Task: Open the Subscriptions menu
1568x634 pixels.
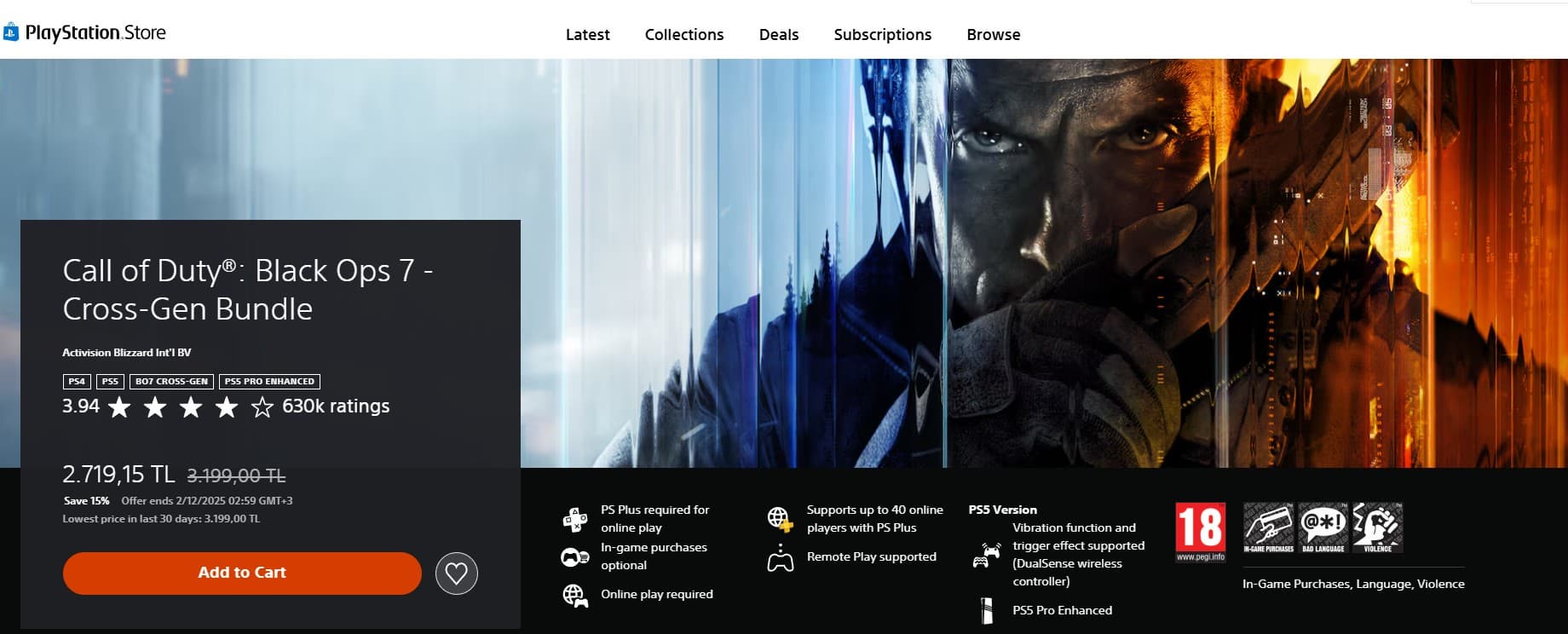Action: click(x=883, y=35)
